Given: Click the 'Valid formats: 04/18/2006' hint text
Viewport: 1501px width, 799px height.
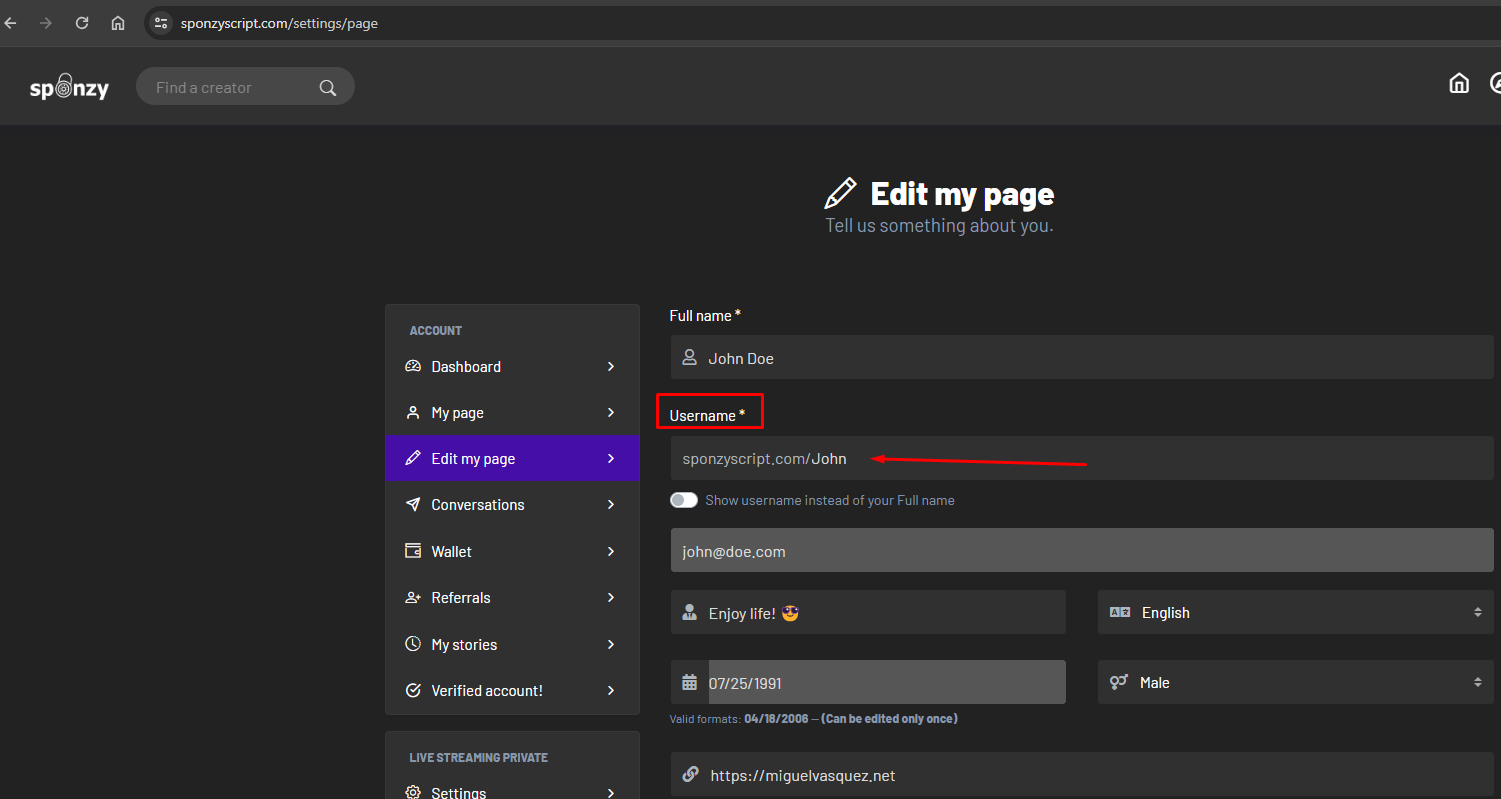Looking at the screenshot, I should point(813,718).
